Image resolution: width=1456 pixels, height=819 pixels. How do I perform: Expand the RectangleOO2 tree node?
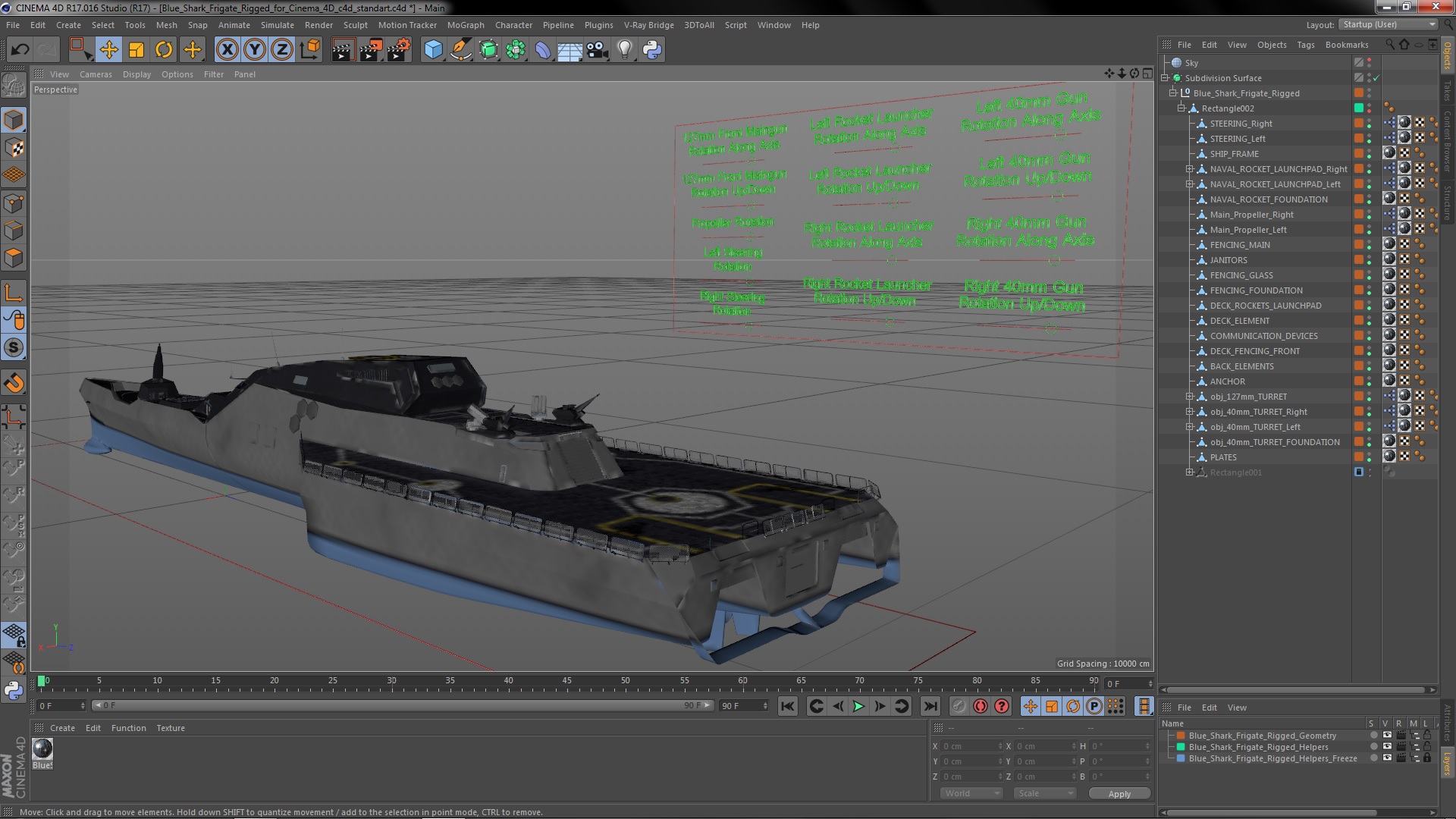[1183, 108]
